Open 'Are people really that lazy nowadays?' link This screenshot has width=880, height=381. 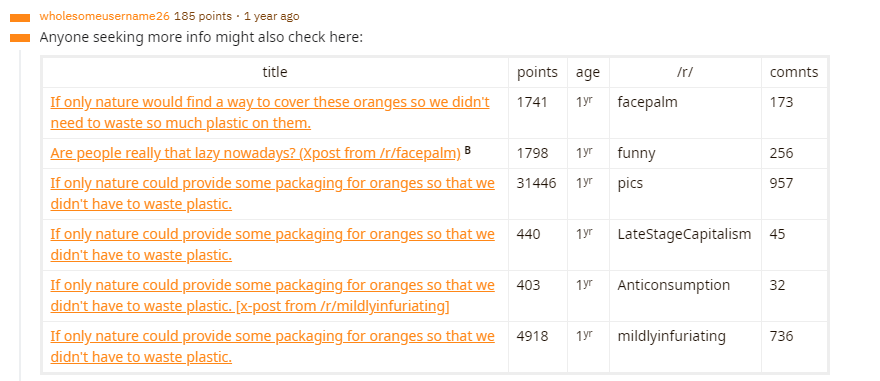coord(255,153)
